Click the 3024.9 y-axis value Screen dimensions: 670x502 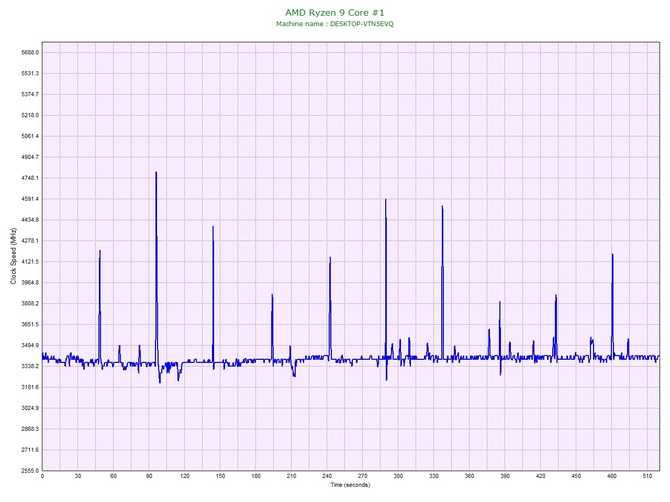point(30,408)
